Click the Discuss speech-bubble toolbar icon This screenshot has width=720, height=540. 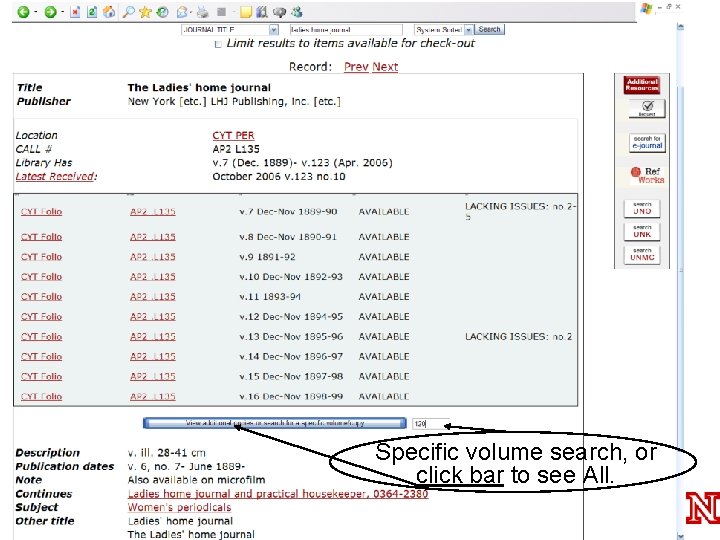point(279,12)
